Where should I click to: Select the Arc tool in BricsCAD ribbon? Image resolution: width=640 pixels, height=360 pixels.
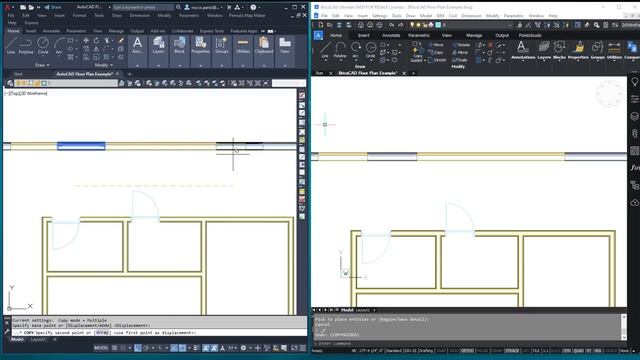356,50
